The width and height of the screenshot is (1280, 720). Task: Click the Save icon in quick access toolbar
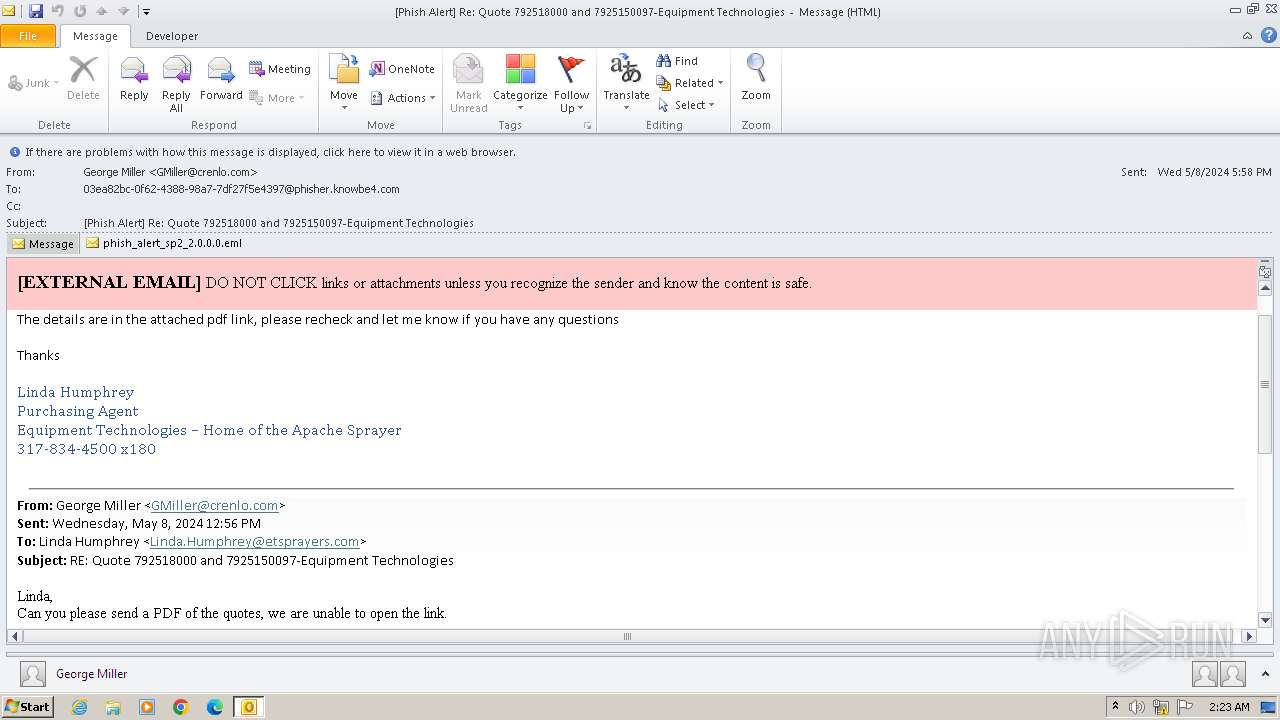(x=36, y=11)
